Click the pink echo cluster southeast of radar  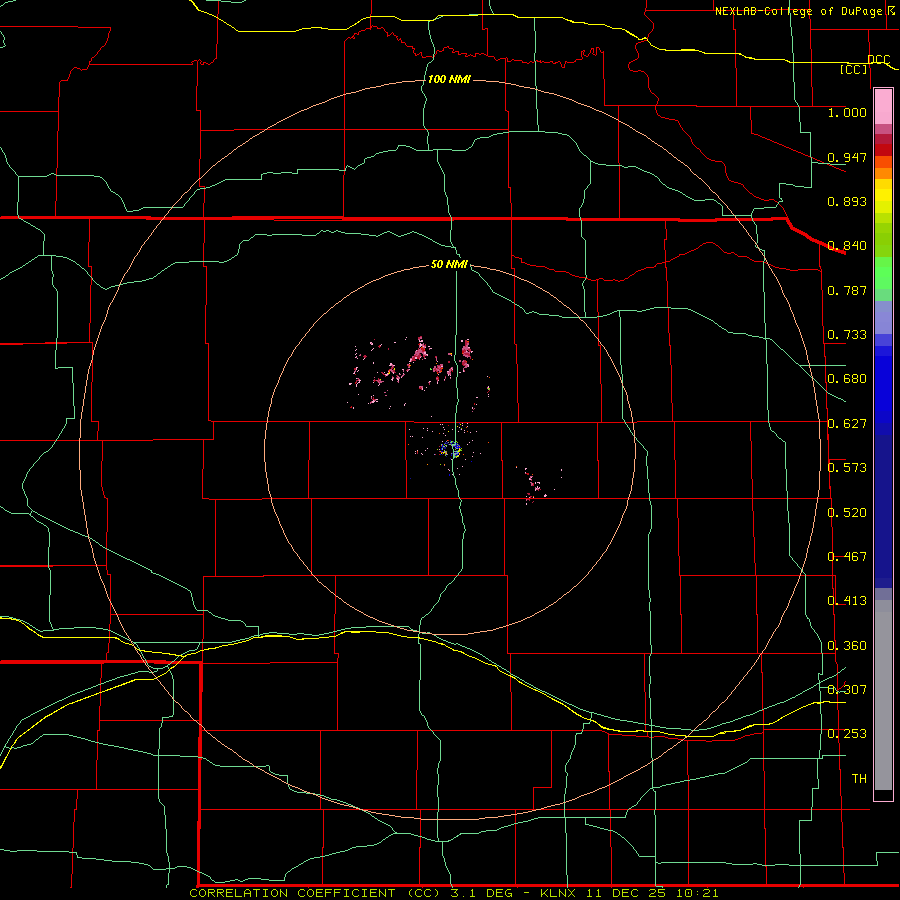(535, 485)
